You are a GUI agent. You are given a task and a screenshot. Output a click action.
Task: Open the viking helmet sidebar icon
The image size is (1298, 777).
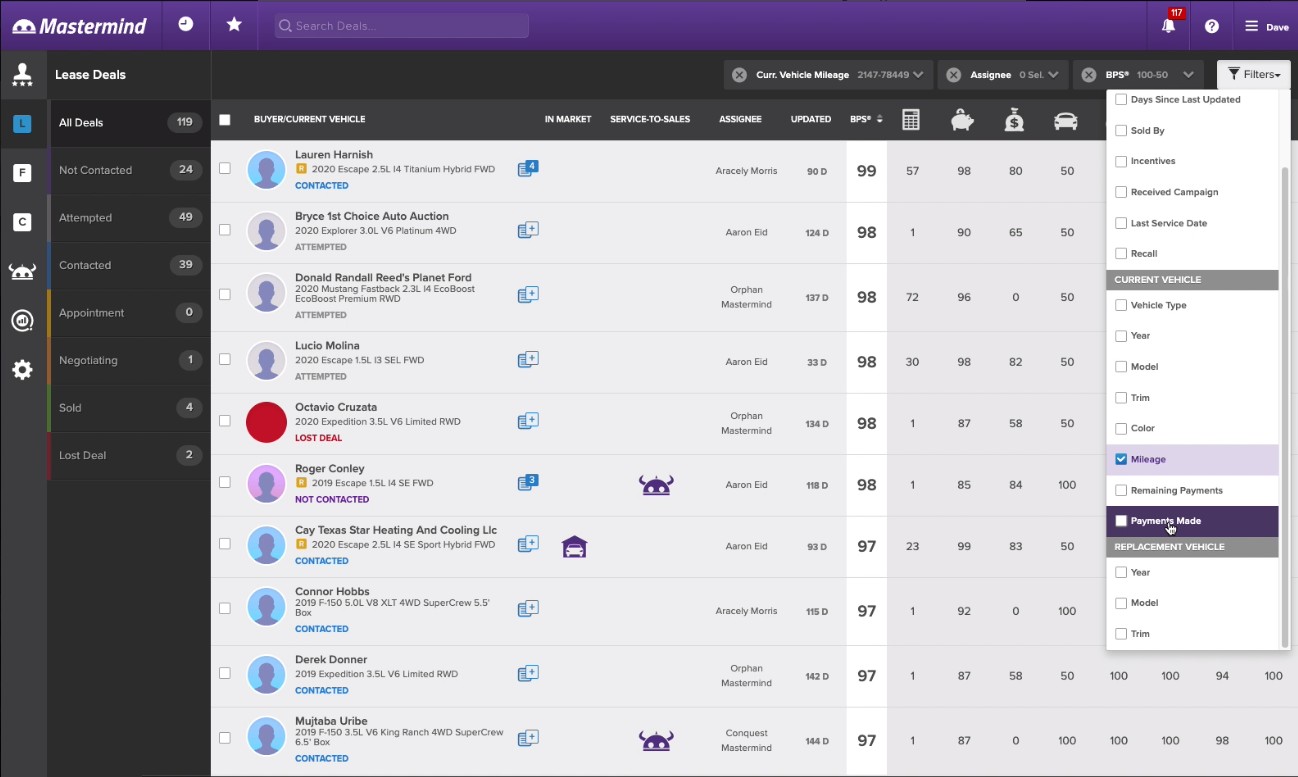pos(22,271)
